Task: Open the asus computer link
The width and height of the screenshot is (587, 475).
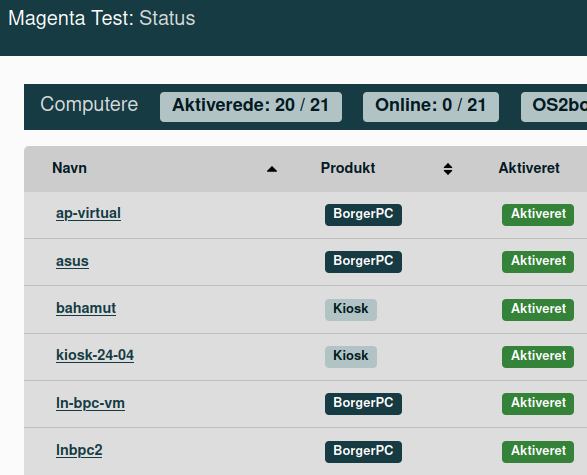Action: pyautogui.click(x=72, y=261)
